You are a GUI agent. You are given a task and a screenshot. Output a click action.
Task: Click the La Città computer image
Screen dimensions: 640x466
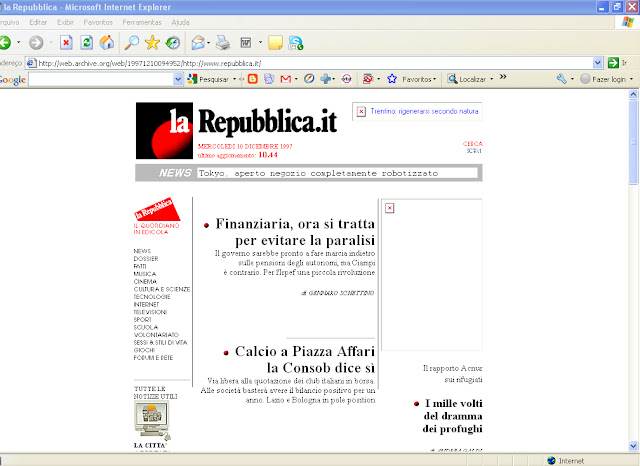pos(152,420)
